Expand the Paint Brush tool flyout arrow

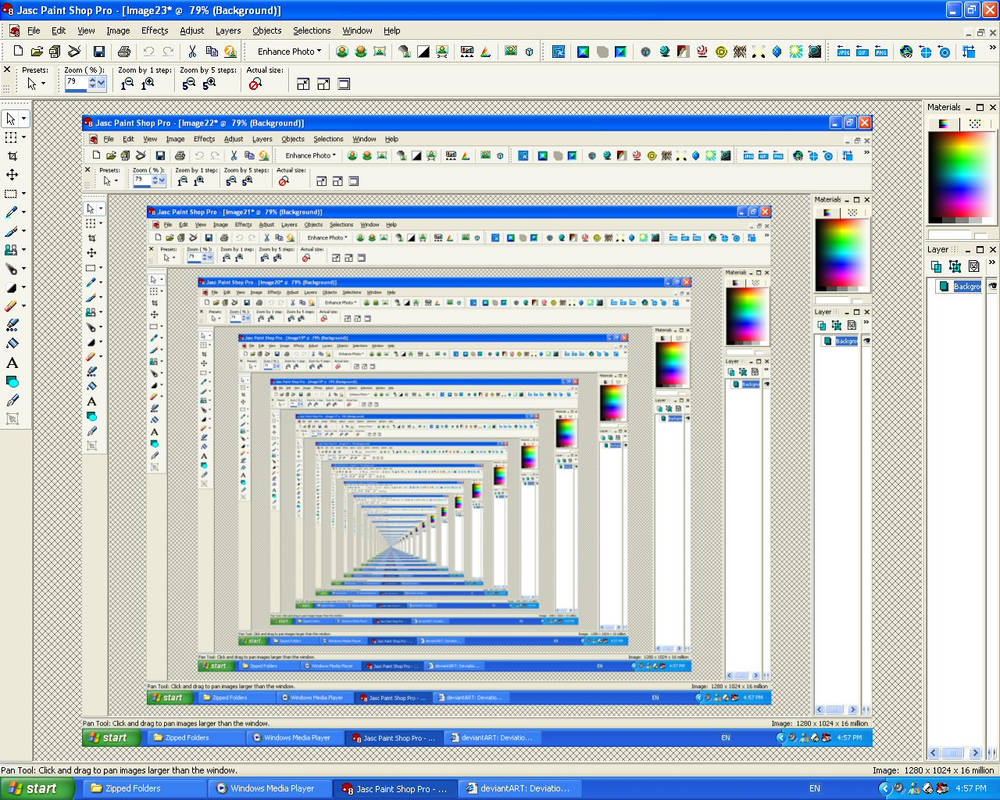(24, 231)
